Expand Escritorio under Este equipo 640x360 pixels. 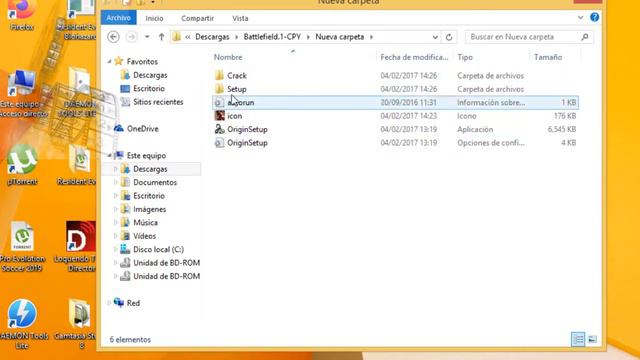point(116,196)
